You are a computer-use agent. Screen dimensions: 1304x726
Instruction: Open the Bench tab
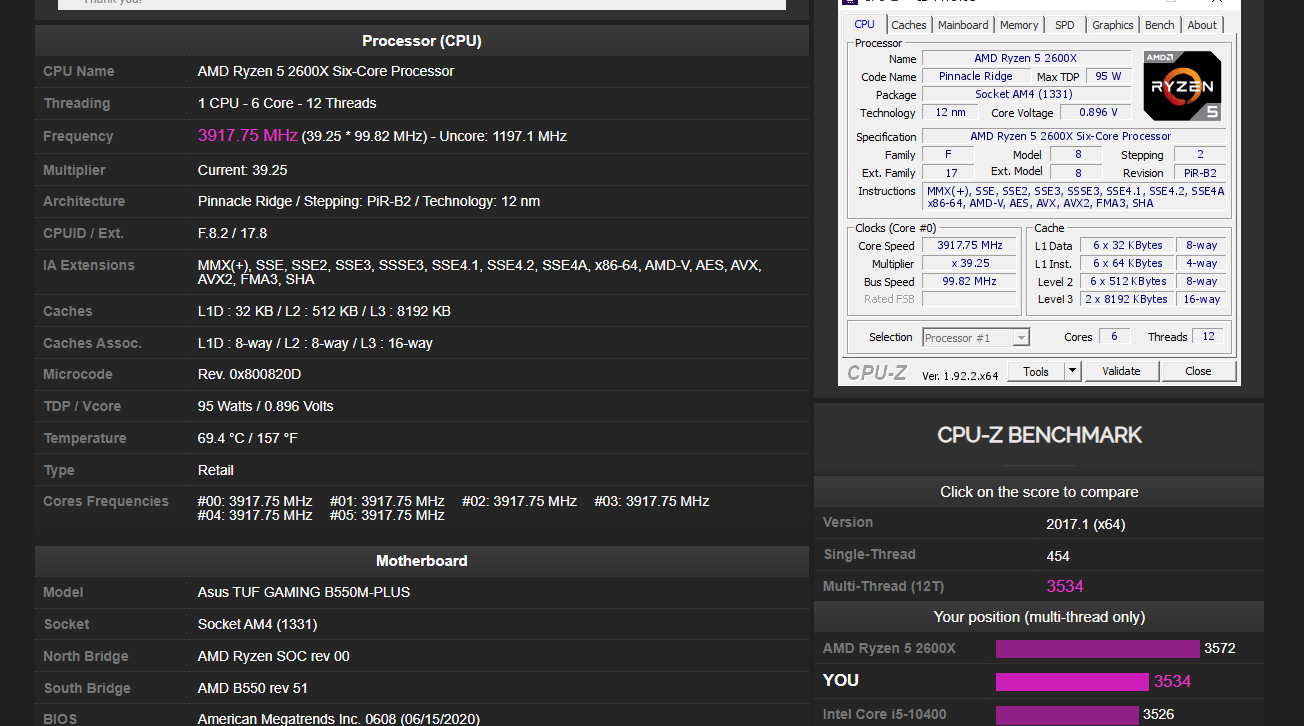(1159, 24)
